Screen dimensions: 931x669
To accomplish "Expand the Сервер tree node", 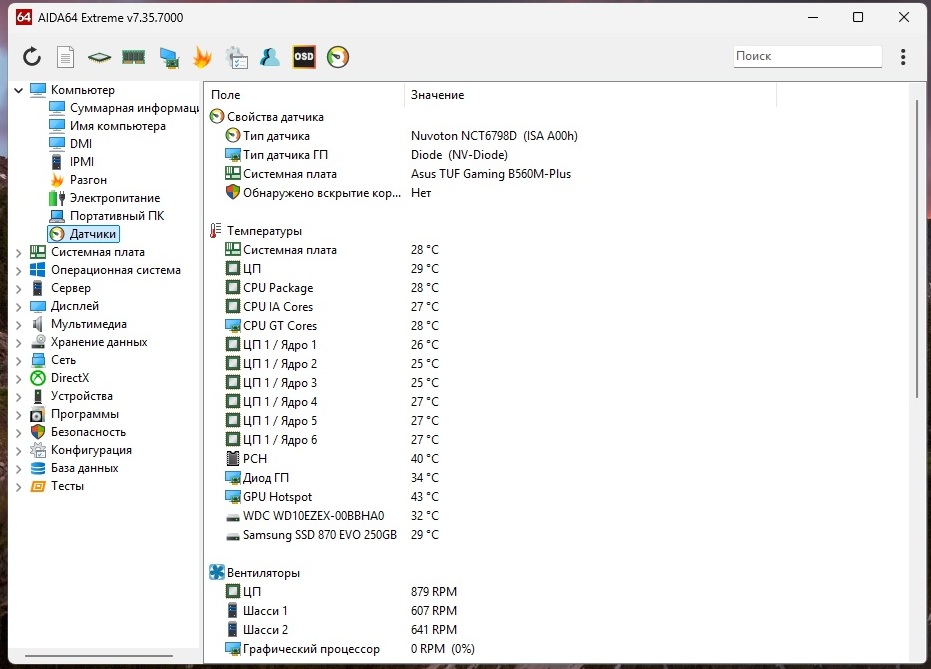I will click(x=18, y=288).
